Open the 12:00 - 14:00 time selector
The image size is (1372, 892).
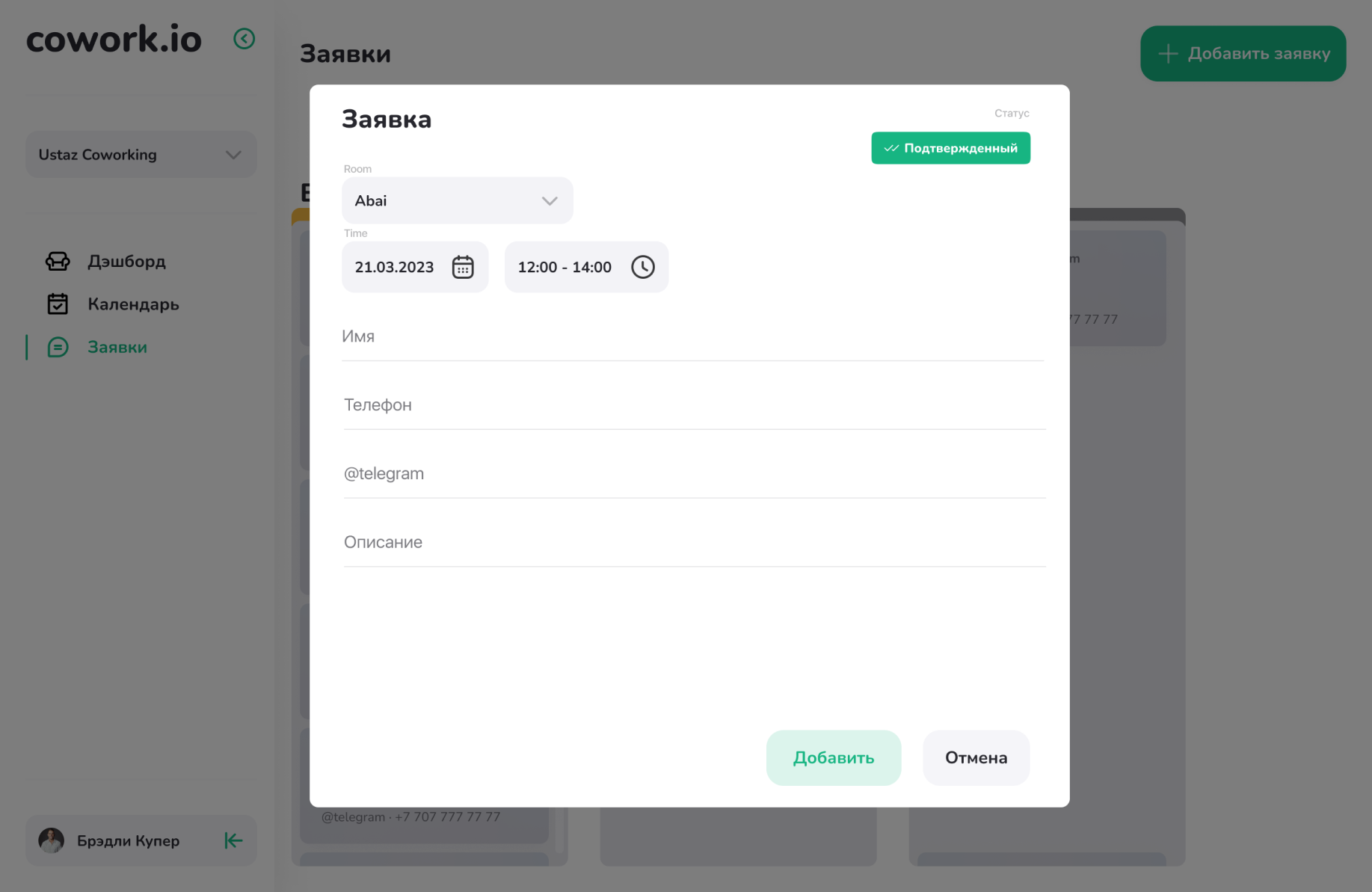pos(565,267)
